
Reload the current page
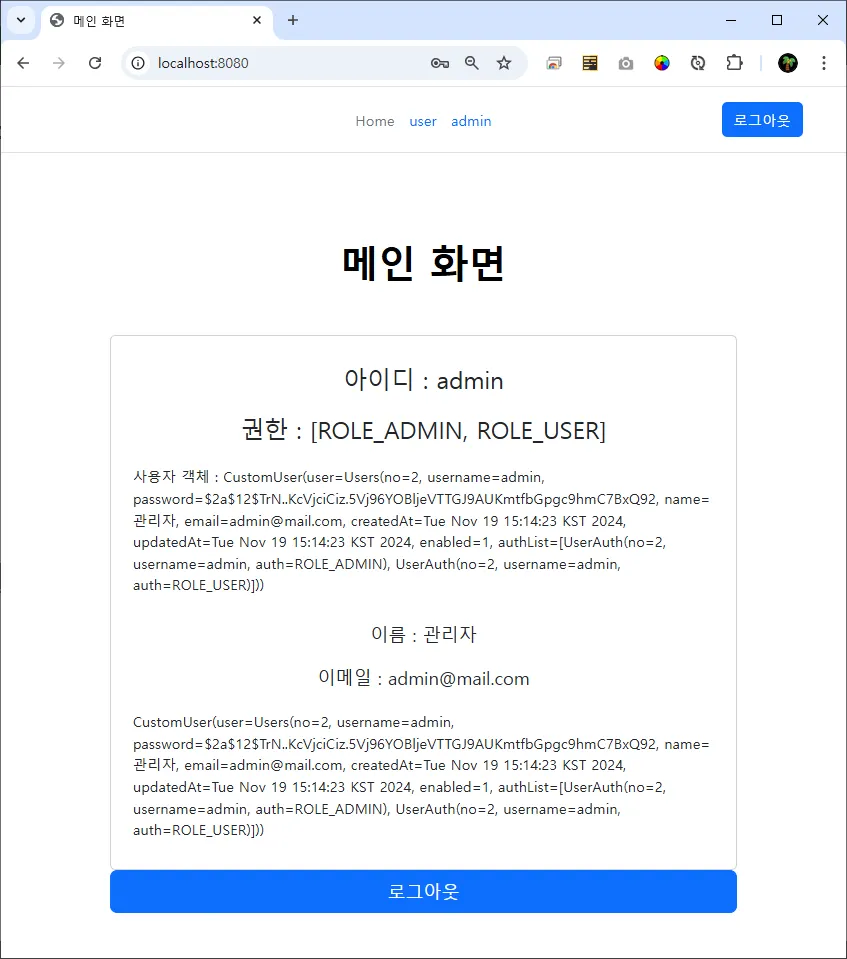(95, 63)
